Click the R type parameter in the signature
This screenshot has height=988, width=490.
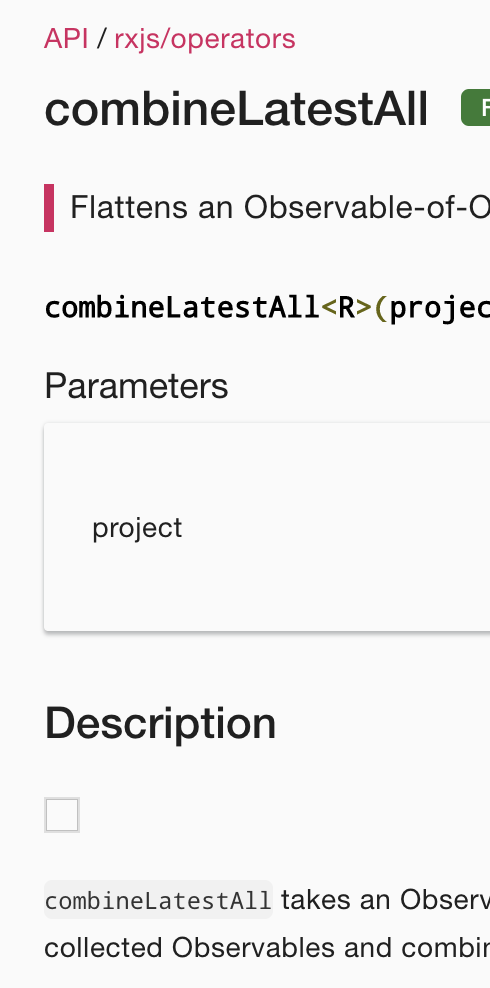(x=347, y=308)
